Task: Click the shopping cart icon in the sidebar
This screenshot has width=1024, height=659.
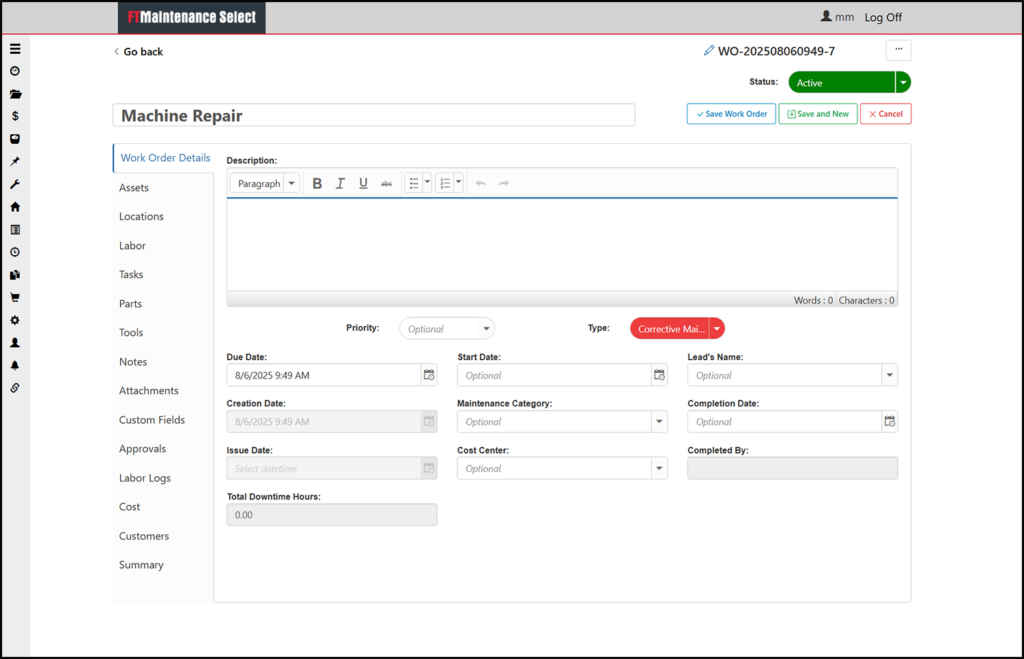Action: click(15, 297)
